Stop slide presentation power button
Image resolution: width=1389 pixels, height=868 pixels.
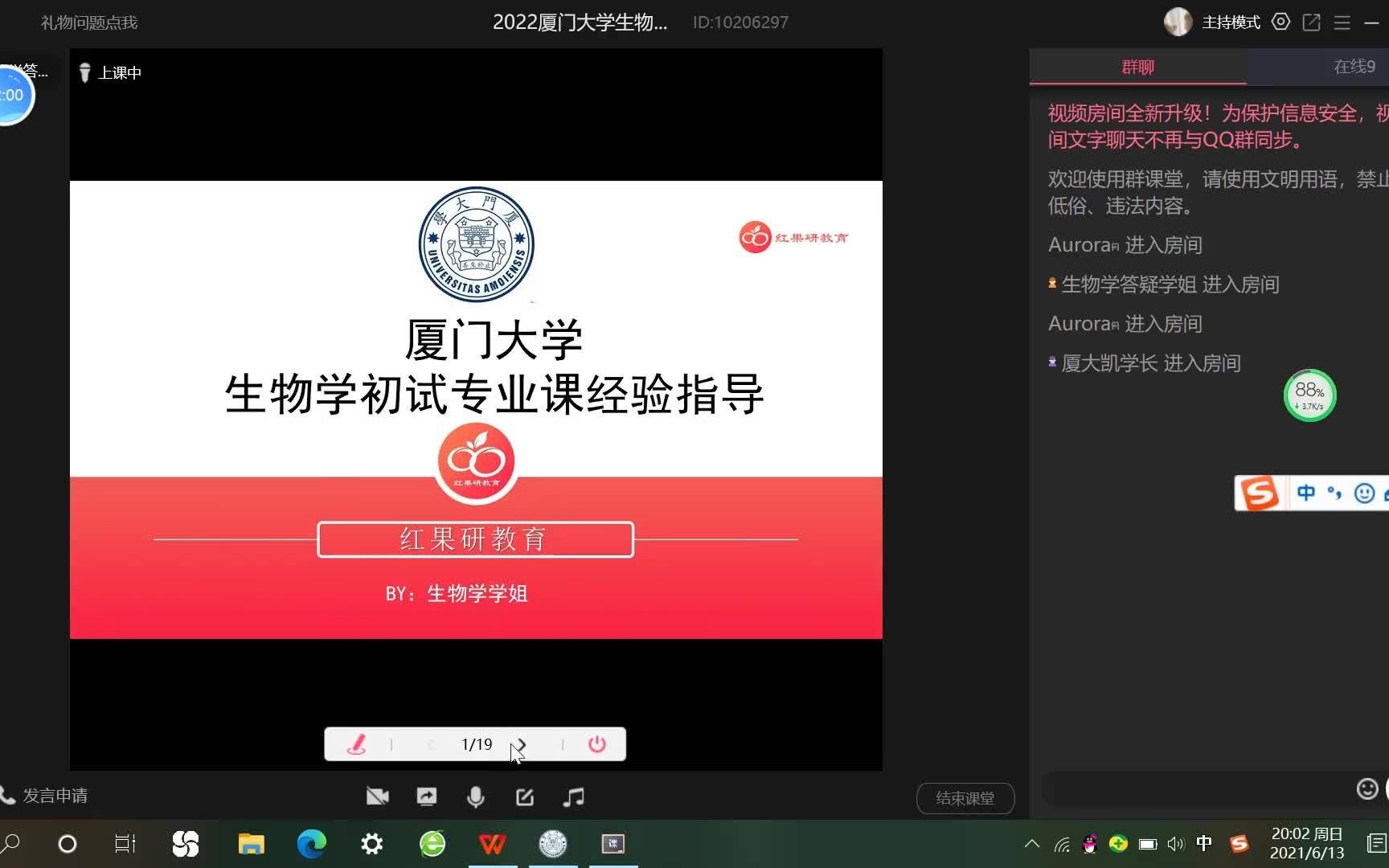point(596,744)
